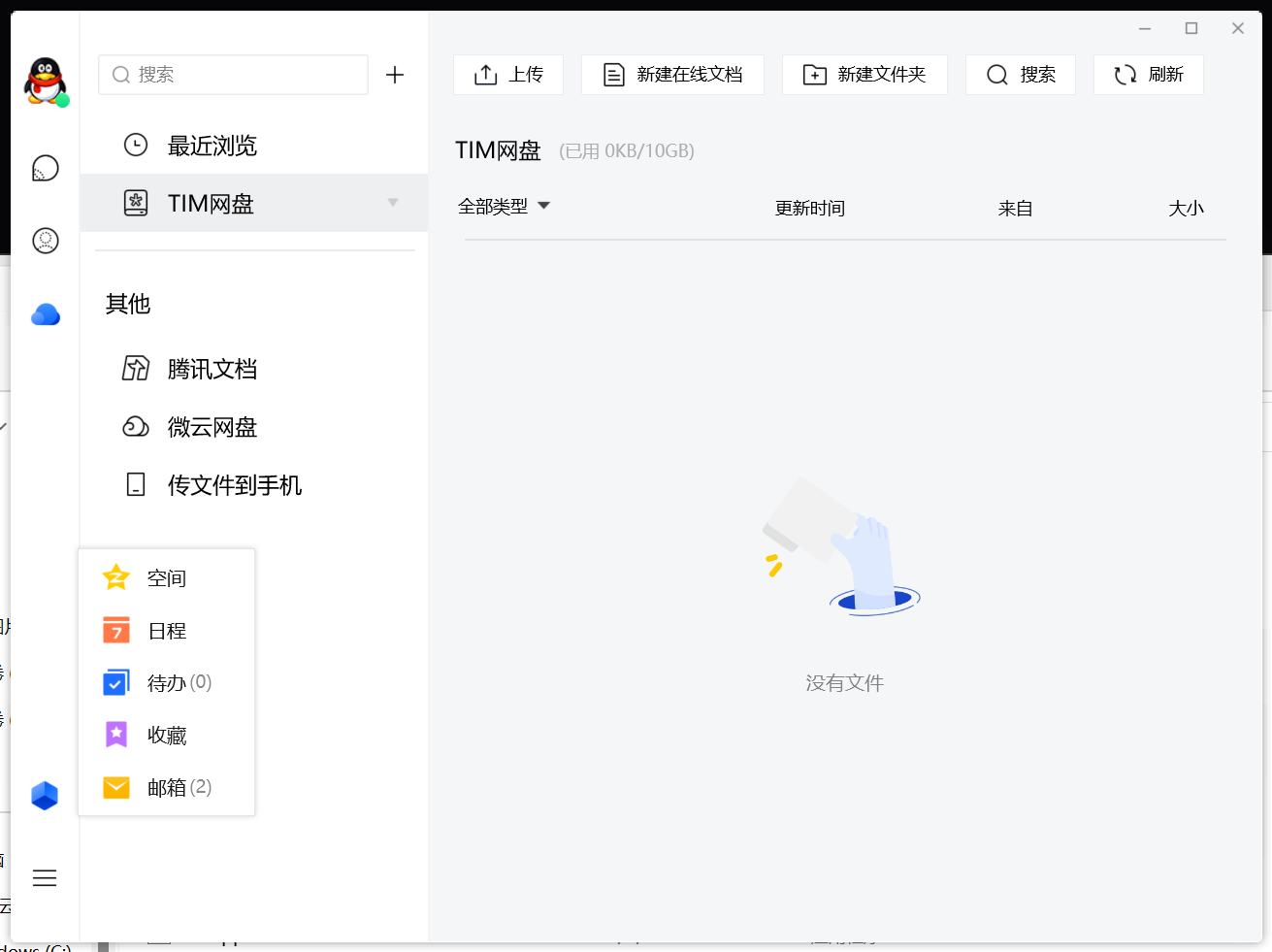1272x952 pixels.
Task: Maximize the TIM window
Action: point(1191,29)
